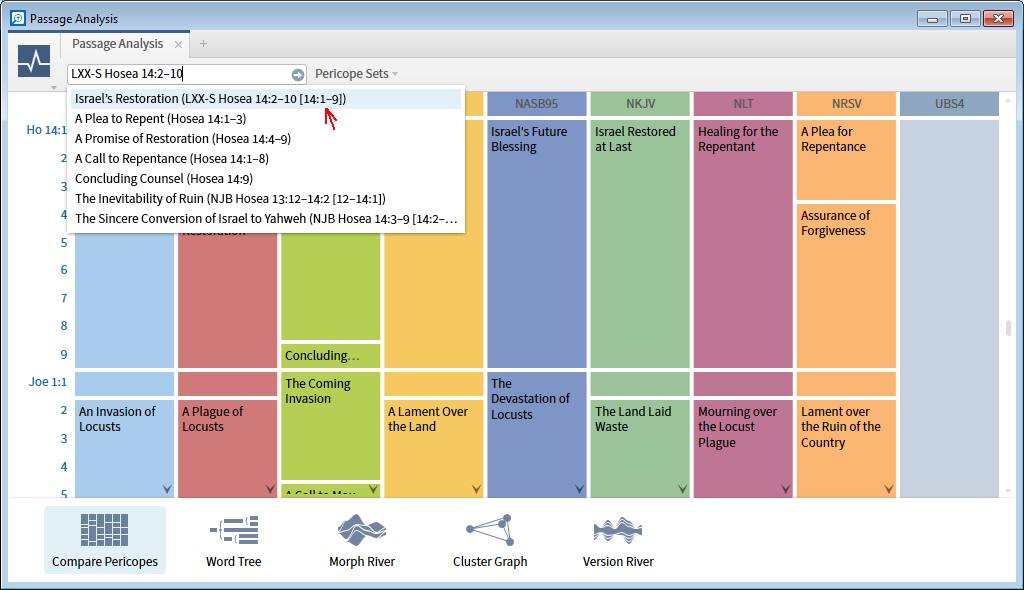Choose The Inevitability of Ruin NJB suggestion
Viewport: 1024px width, 590px height.
coord(266,199)
